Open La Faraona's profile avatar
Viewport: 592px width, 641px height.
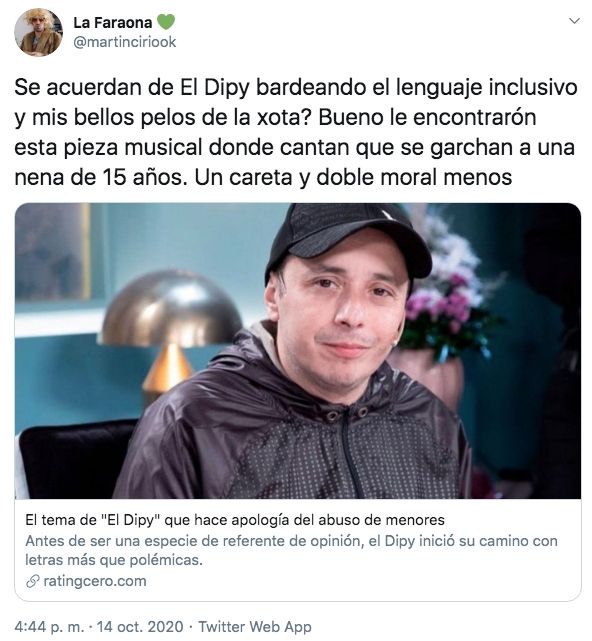tap(38, 32)
